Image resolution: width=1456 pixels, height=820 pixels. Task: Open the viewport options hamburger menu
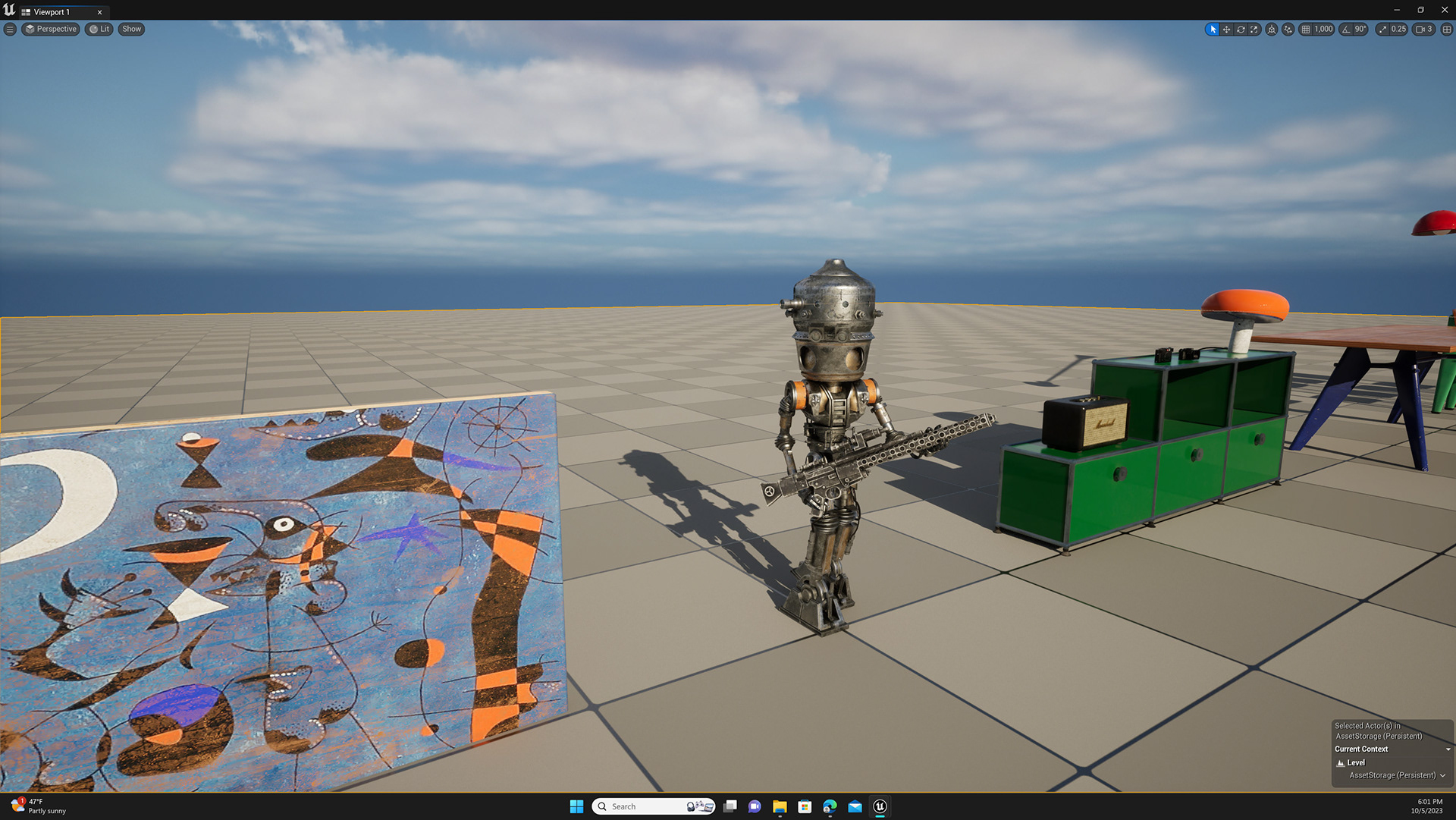[10, 29]
